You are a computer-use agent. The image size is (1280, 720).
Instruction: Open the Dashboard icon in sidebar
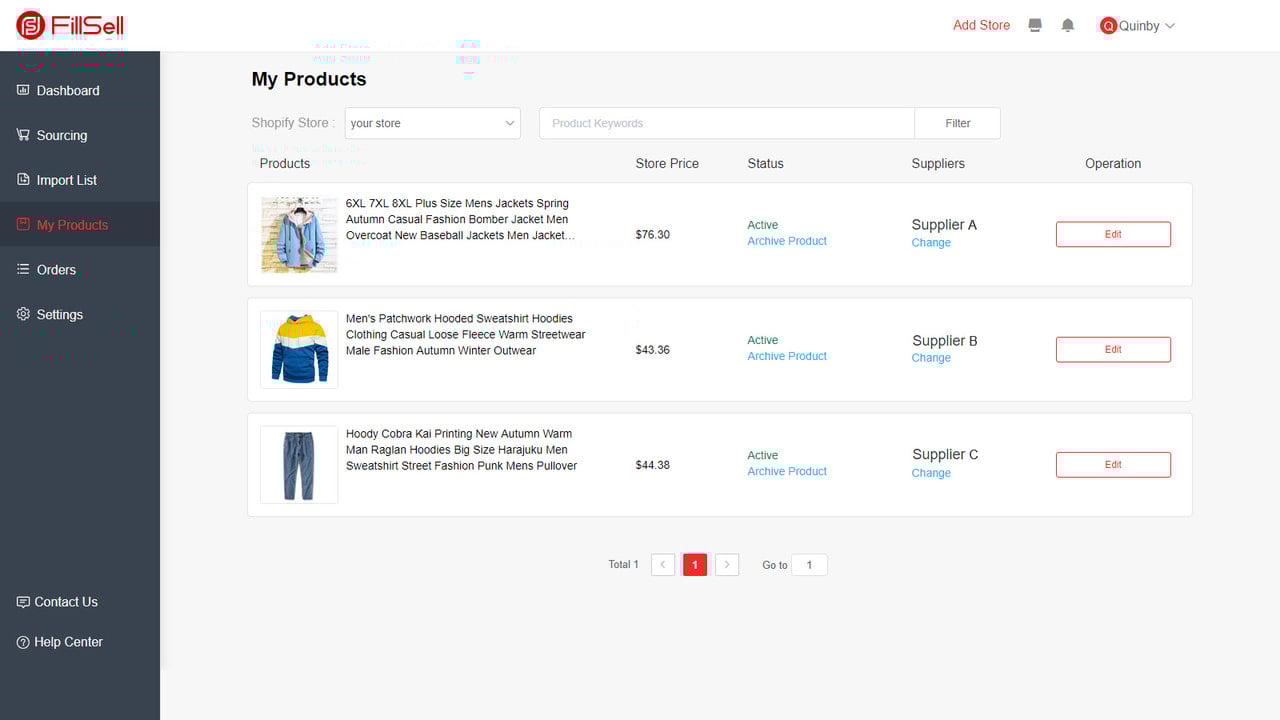click(x=23, y=90)
